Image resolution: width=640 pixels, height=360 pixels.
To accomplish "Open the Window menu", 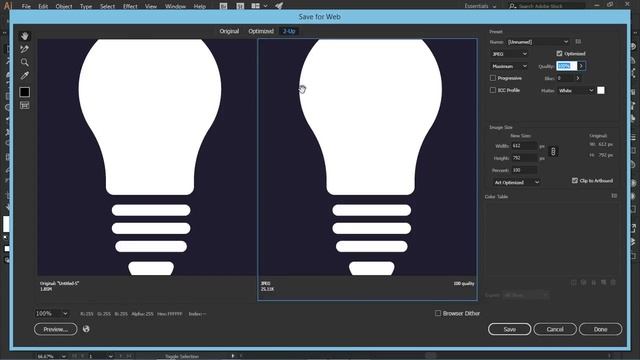I will (x=176, y=6).
